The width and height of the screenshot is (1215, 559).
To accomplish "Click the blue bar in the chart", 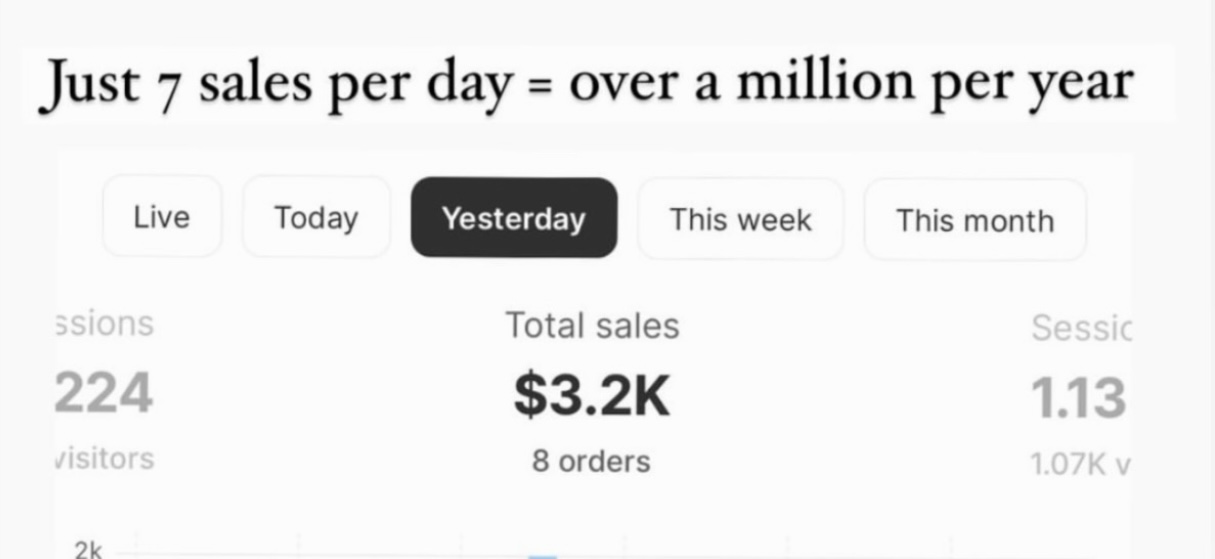I will click(x=542, y=556).
